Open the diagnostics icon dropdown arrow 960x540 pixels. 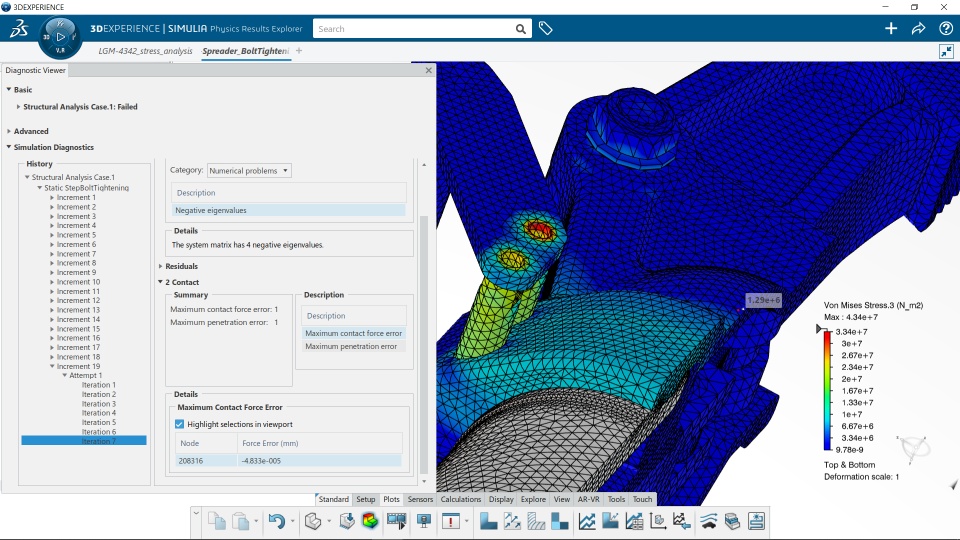[x=467, y=522]
